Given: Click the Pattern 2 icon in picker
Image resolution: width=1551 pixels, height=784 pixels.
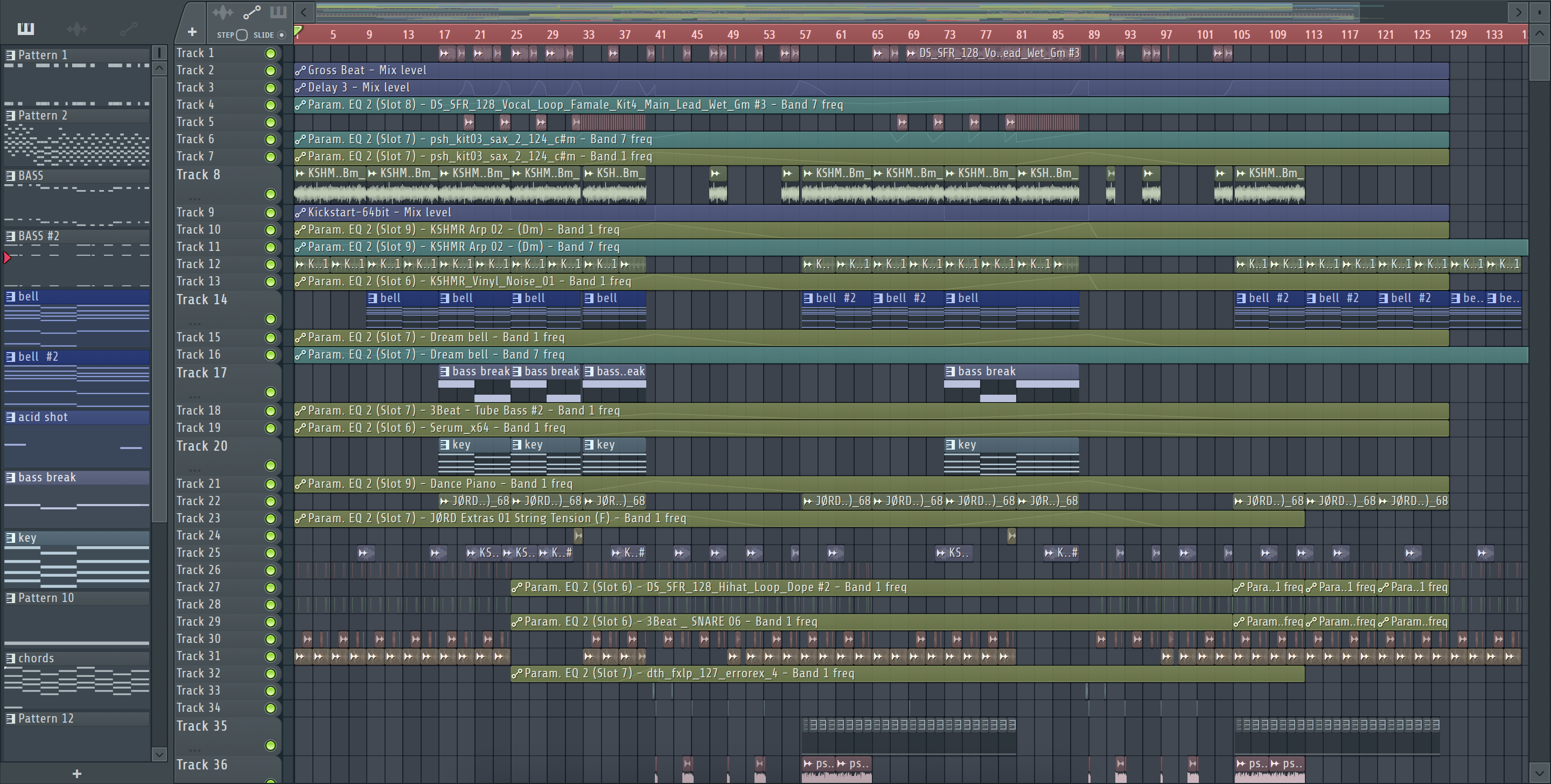Looking at the screenshot, I should tap(10, 115).
